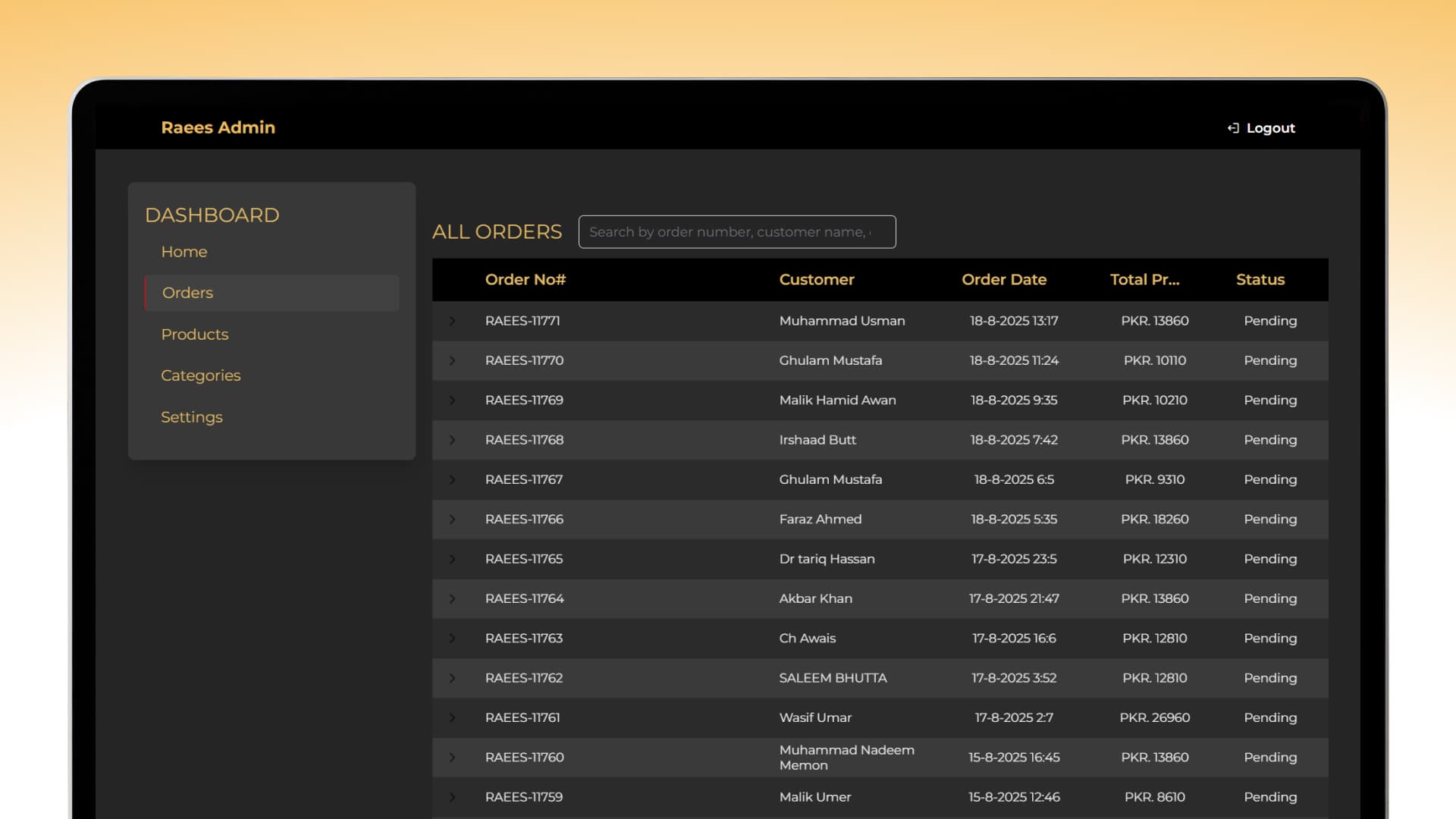
Task: Expand order RAEES-11771 row chevron
Action: click(x=452, y=321)
